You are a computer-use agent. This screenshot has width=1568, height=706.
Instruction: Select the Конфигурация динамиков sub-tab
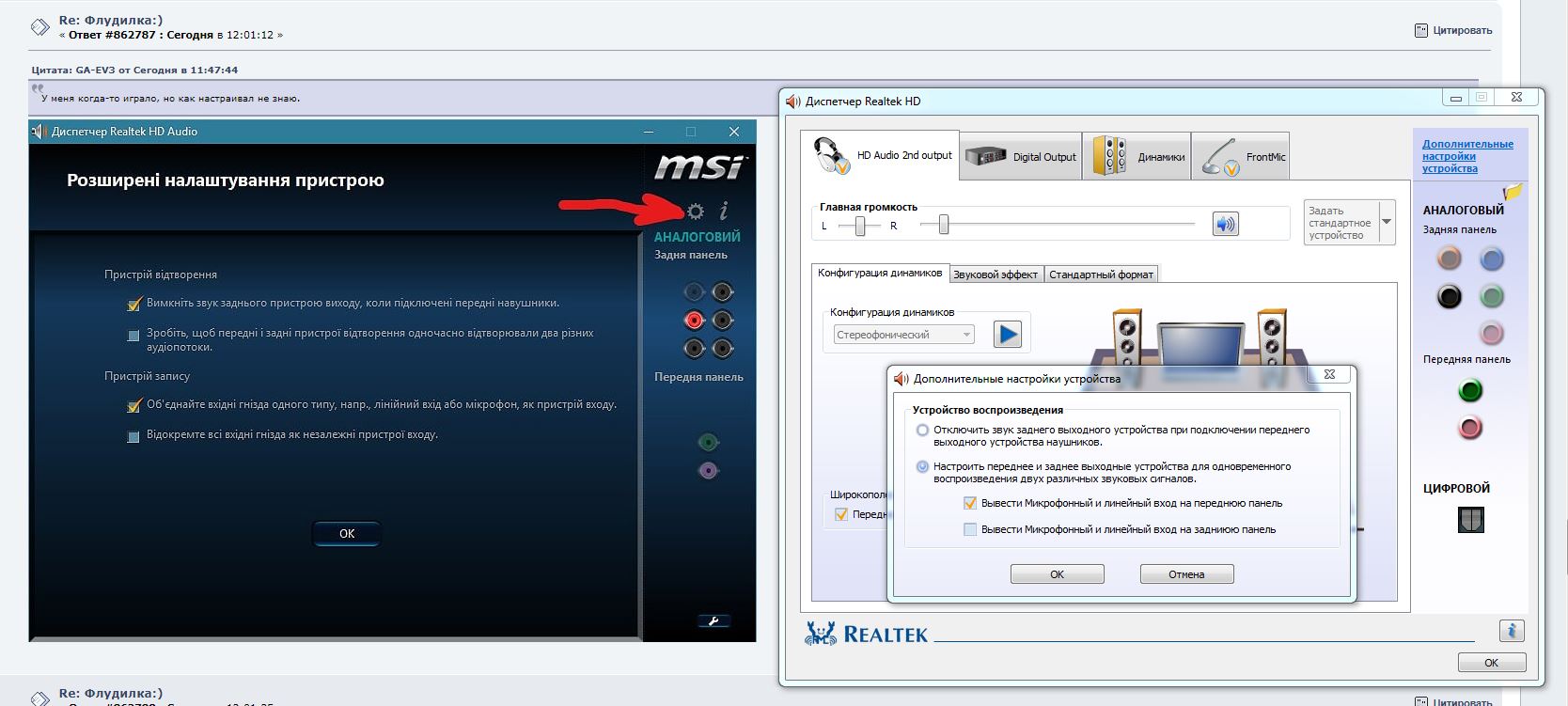pyautogui.click(x=880, y=273)
